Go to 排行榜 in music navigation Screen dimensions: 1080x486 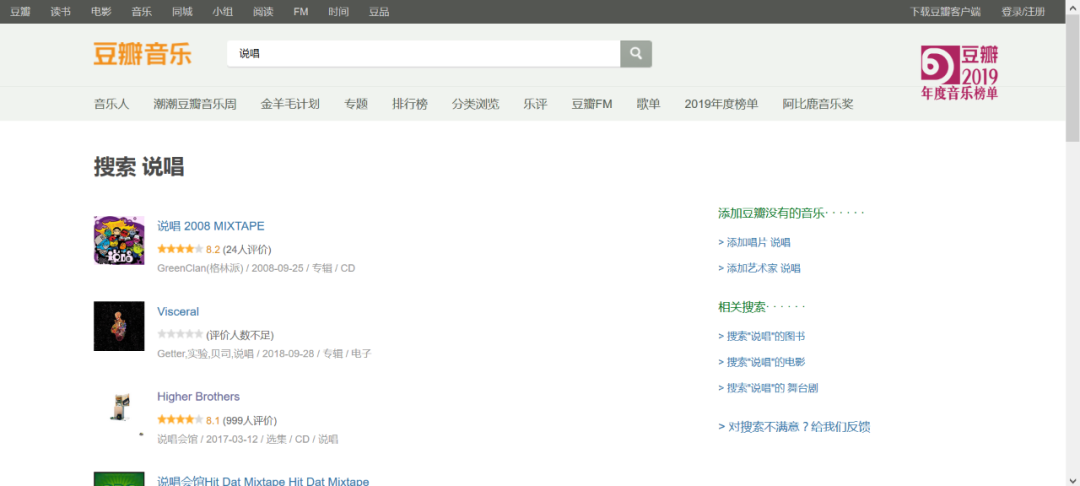409,104
